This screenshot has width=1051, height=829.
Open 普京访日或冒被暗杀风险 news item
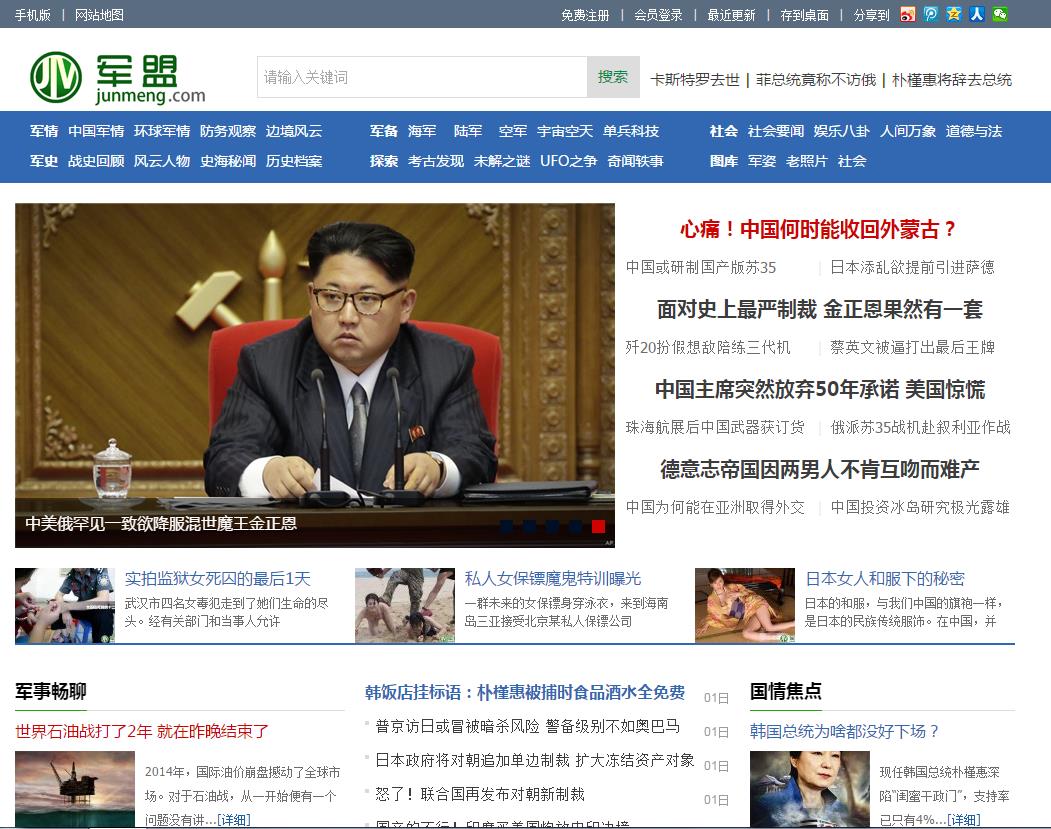coord(528,726)
